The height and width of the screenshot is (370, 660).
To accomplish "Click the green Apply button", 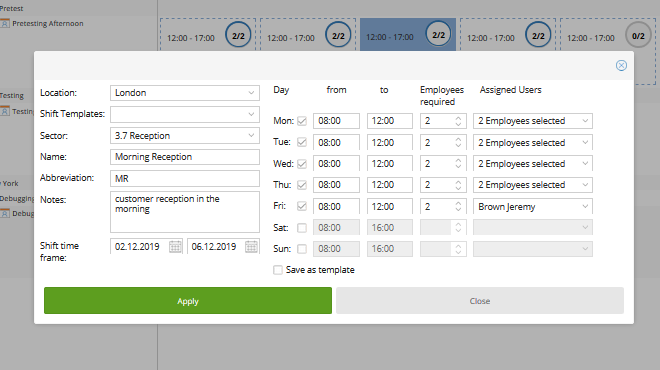I will [188, 301].
